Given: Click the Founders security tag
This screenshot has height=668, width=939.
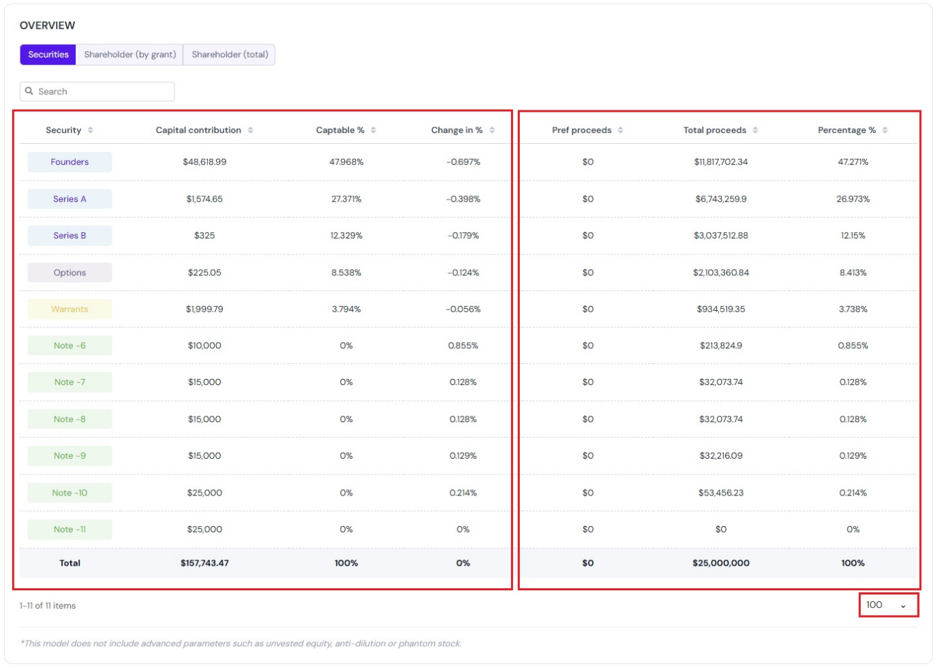Looking at the screenshot, I should point(69,162).
